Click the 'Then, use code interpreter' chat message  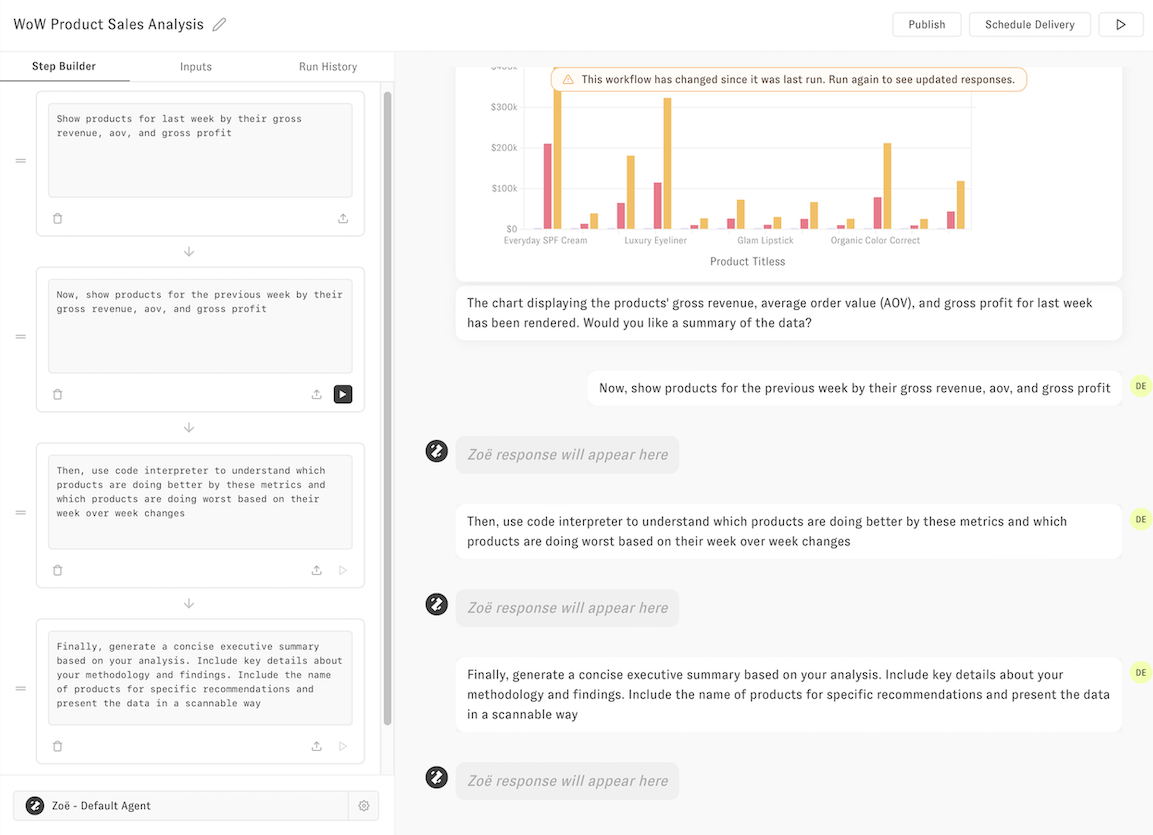788,531
